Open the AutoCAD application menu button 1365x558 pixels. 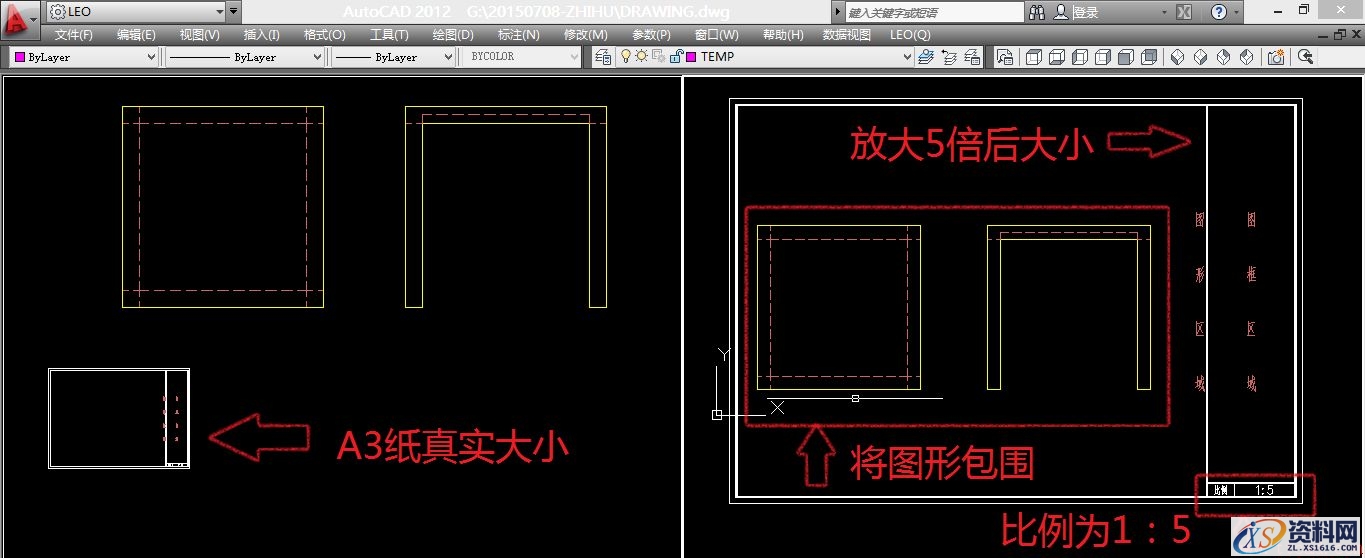[20, 16]
